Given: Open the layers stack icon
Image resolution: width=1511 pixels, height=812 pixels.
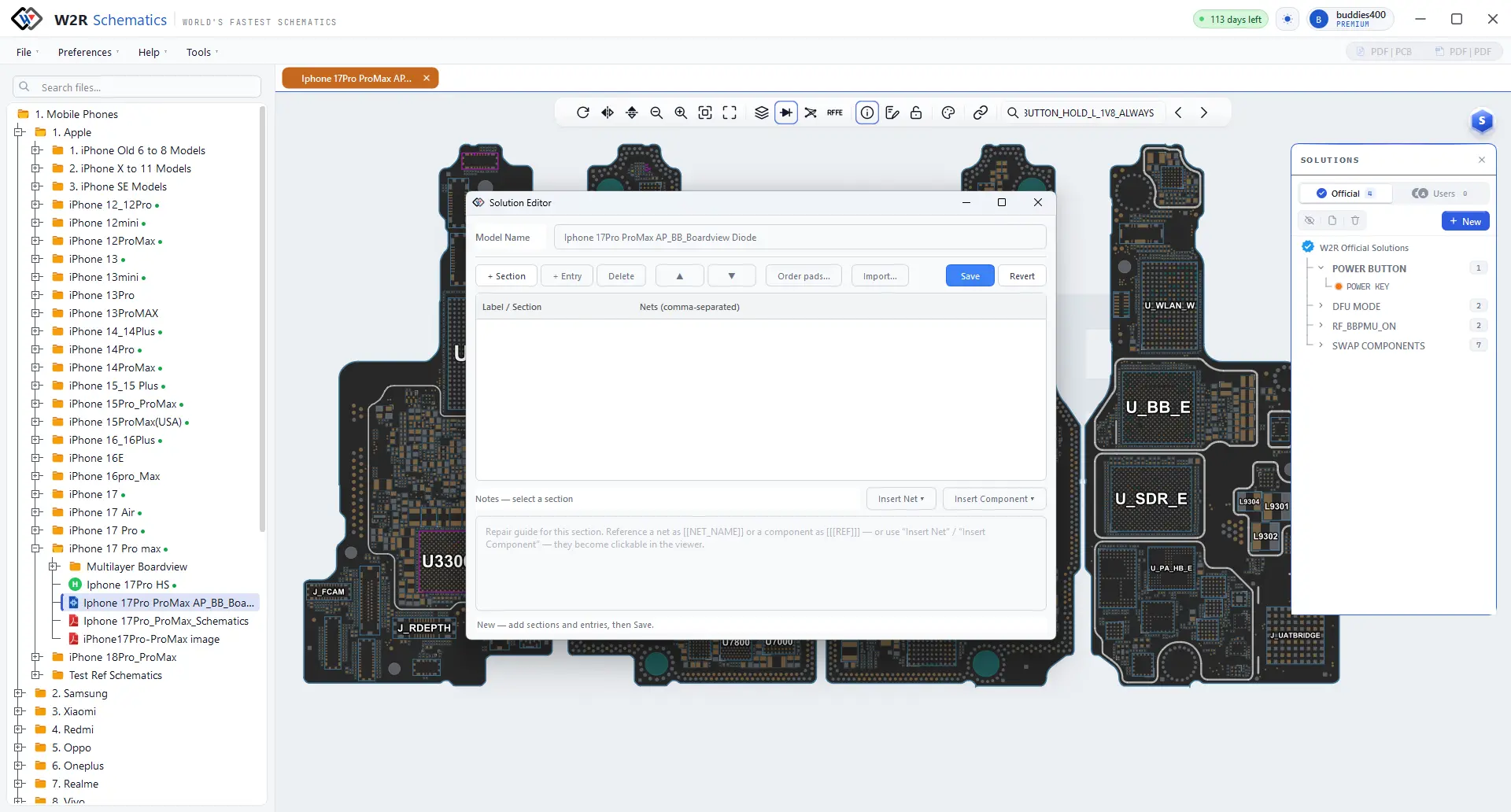Looking at the screenshot, I should tap(761, 113).
